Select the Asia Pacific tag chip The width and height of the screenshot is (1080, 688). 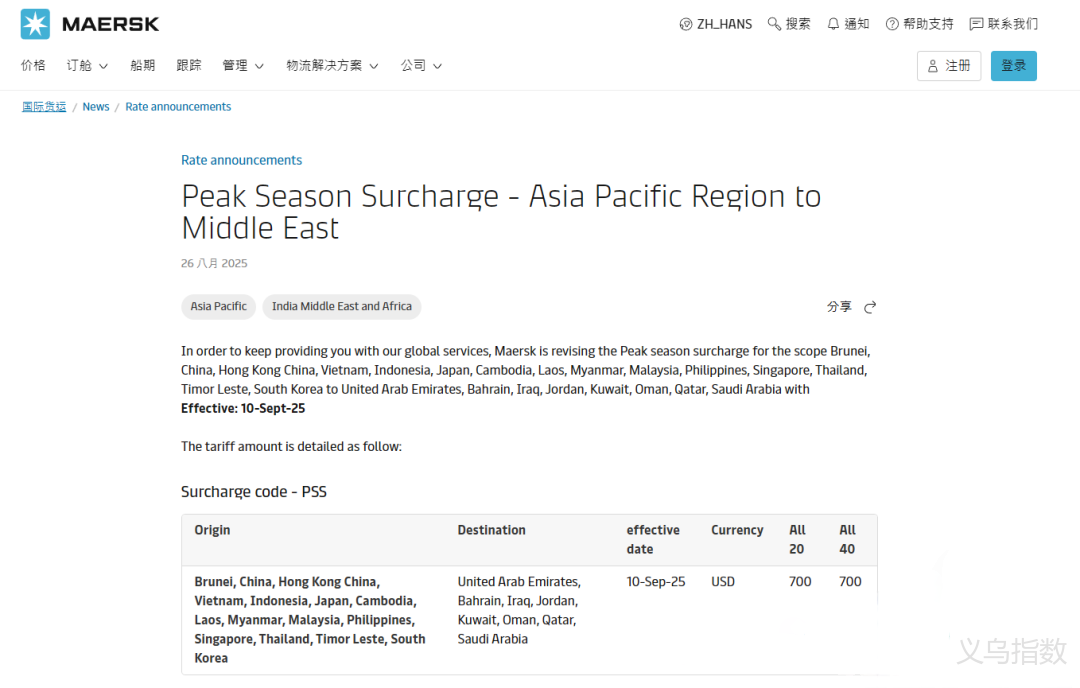coord(218,307)
